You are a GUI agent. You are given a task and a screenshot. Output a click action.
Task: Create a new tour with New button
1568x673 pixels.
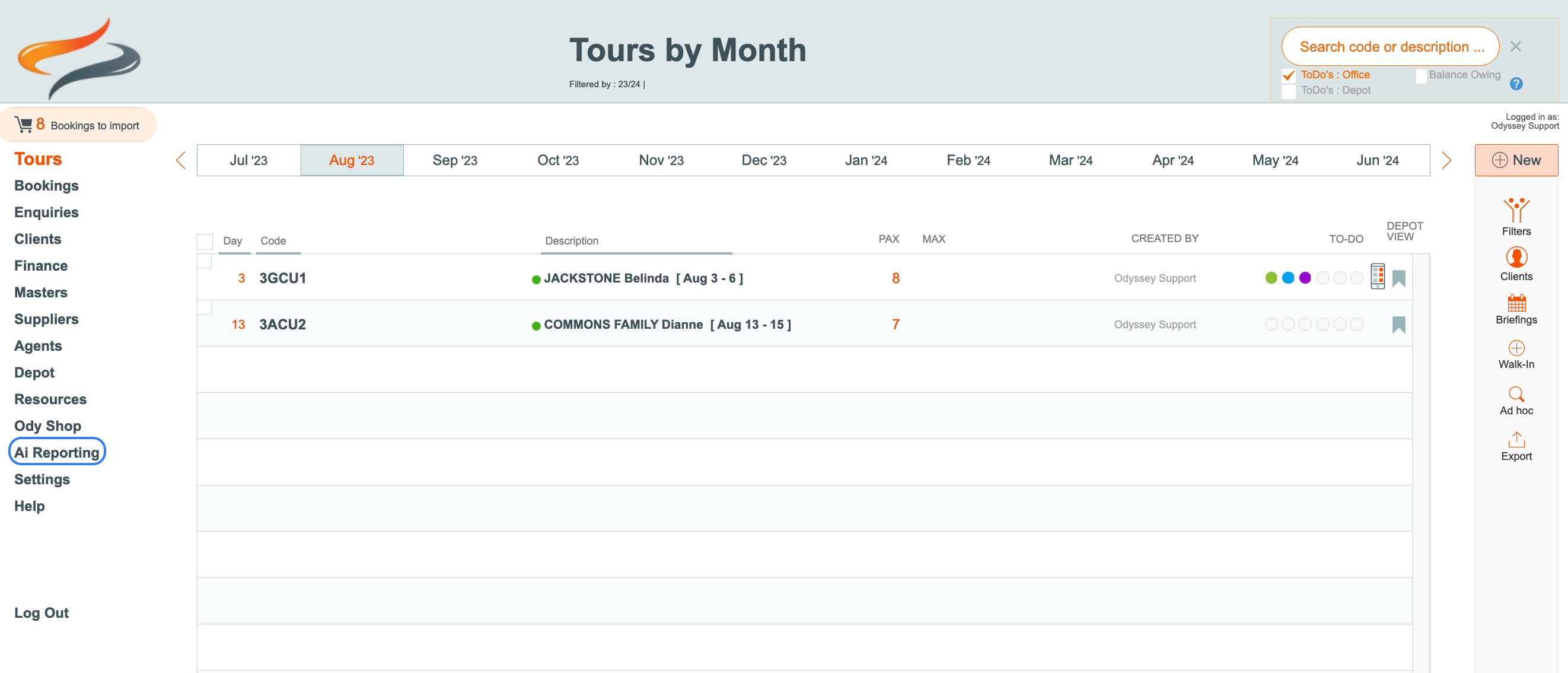tap(1516, 160)
